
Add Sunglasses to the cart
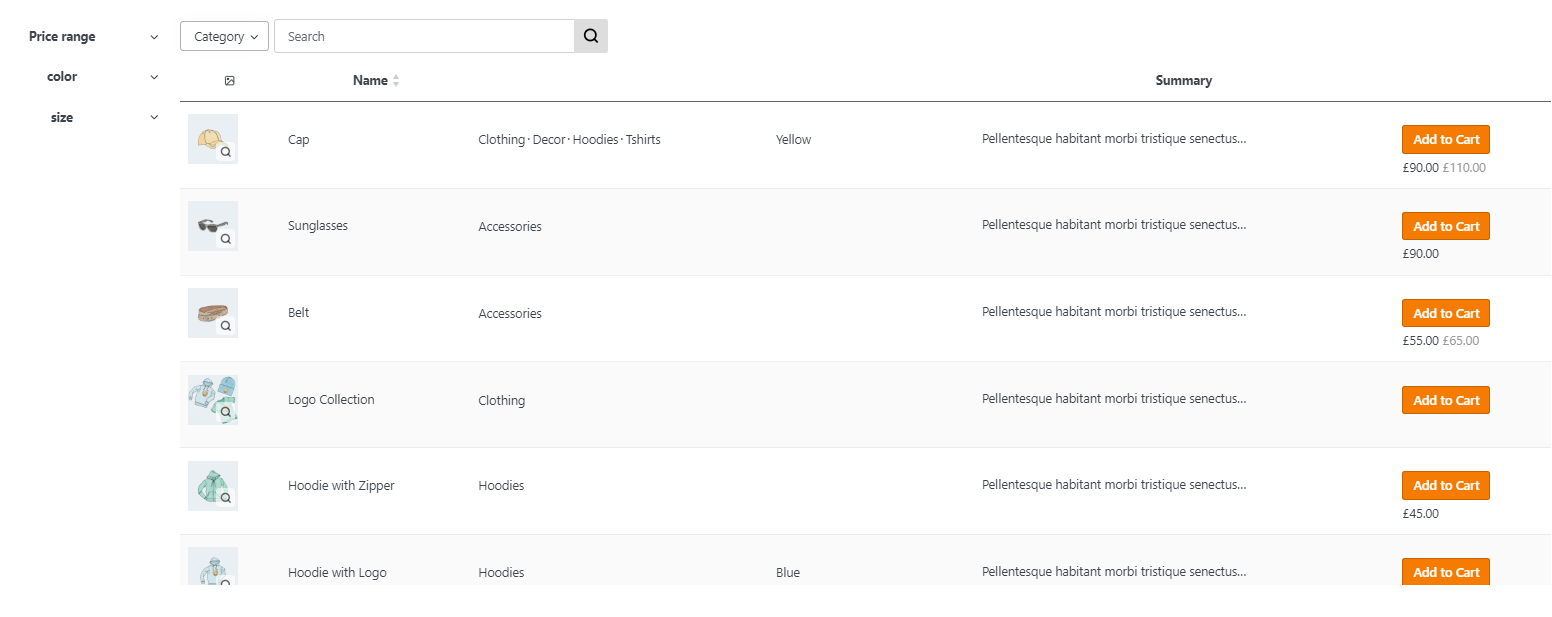(1445, 226)
